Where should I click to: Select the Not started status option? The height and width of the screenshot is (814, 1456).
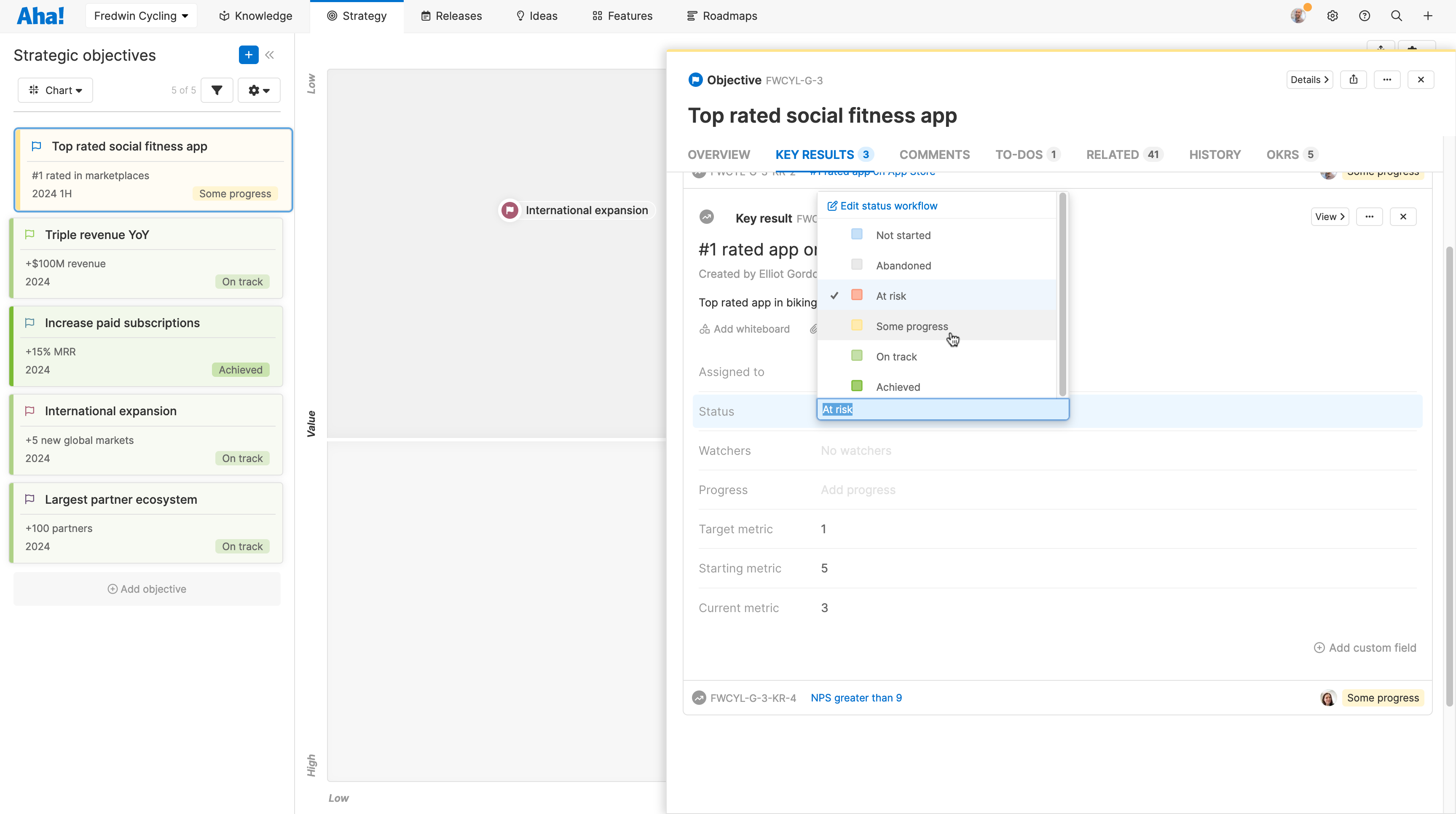click(903, 235)
